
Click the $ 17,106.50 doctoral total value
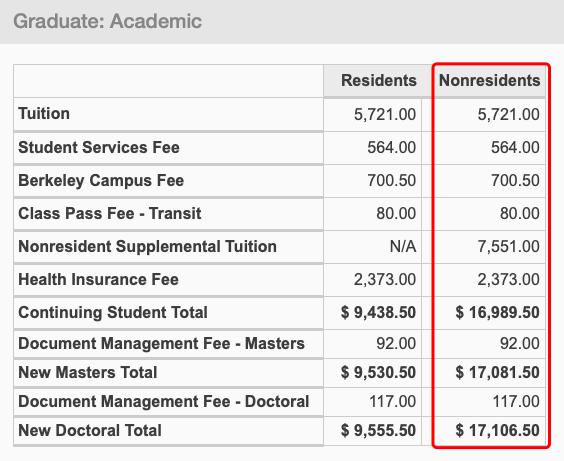click(497, 430)
